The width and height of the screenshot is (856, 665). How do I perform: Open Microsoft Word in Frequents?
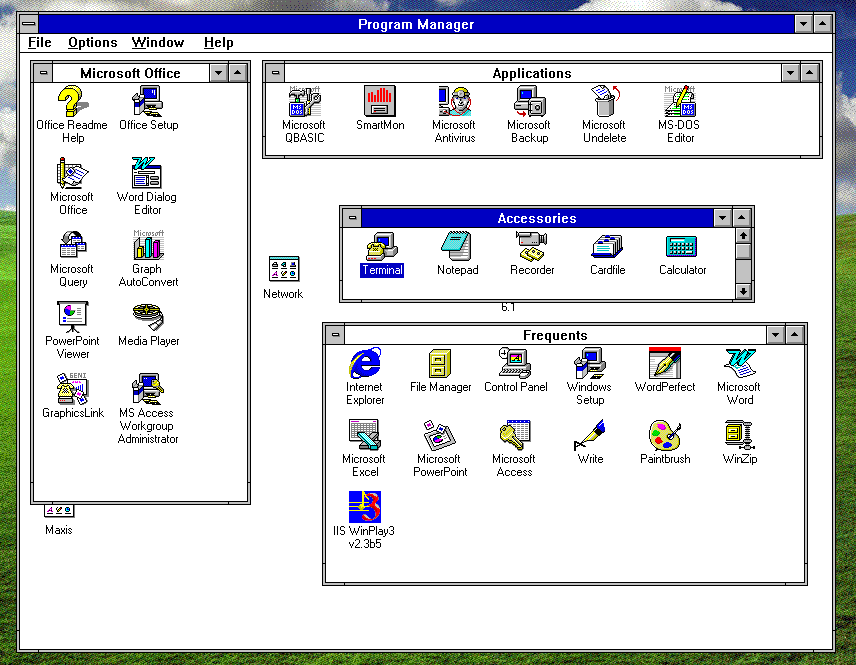740,364
